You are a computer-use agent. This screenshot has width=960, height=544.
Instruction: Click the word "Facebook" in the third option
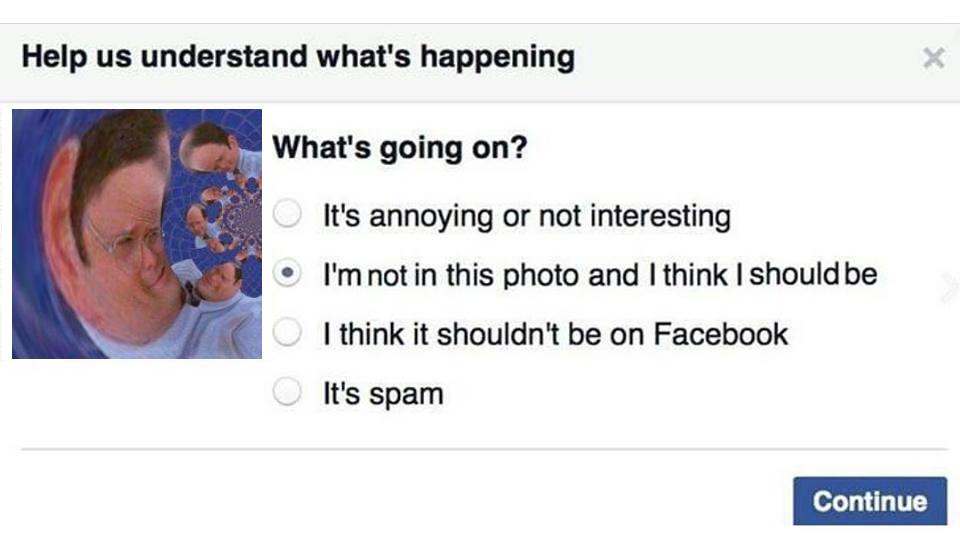point(721,333)
